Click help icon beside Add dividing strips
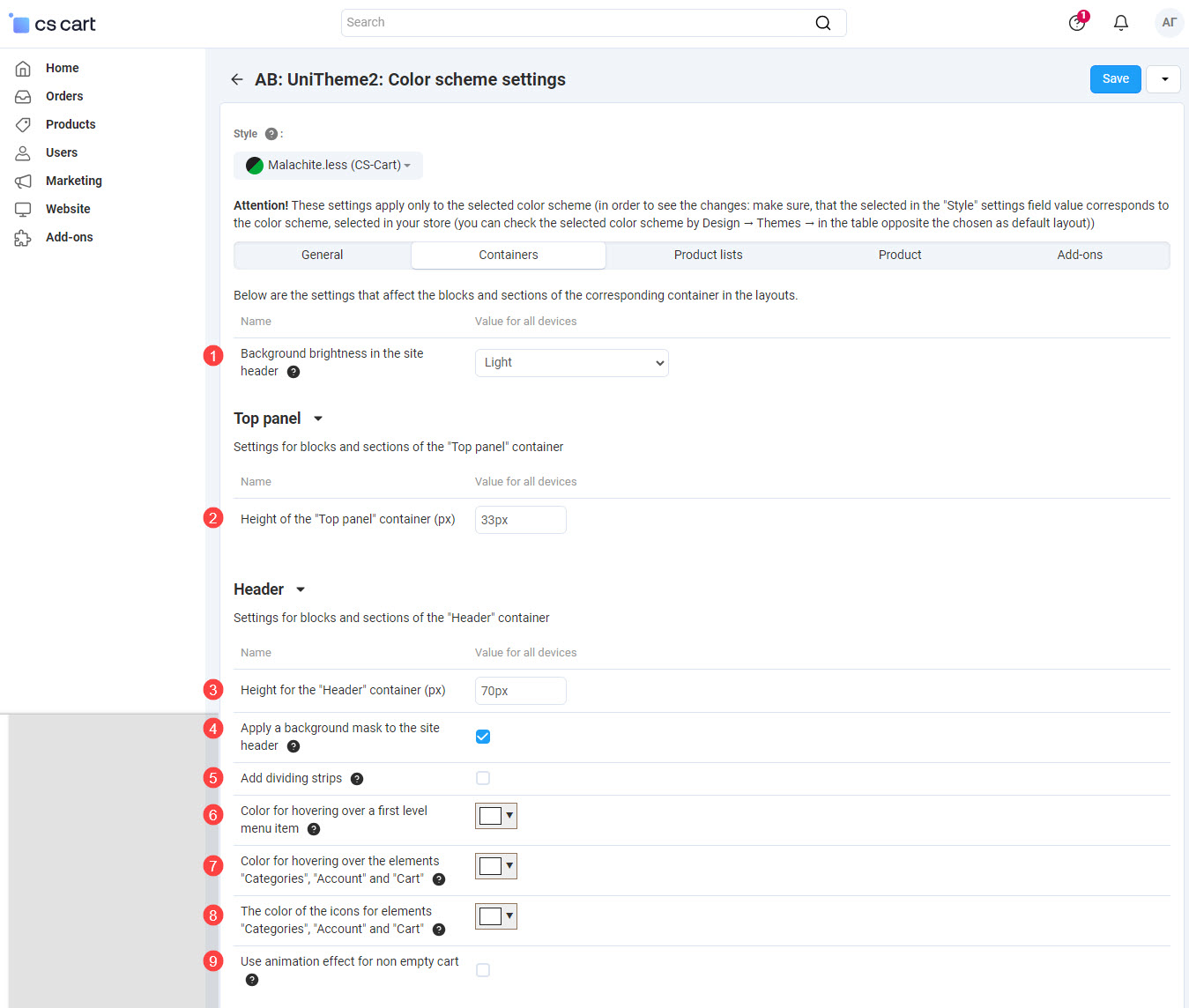 tap(357, 779)
